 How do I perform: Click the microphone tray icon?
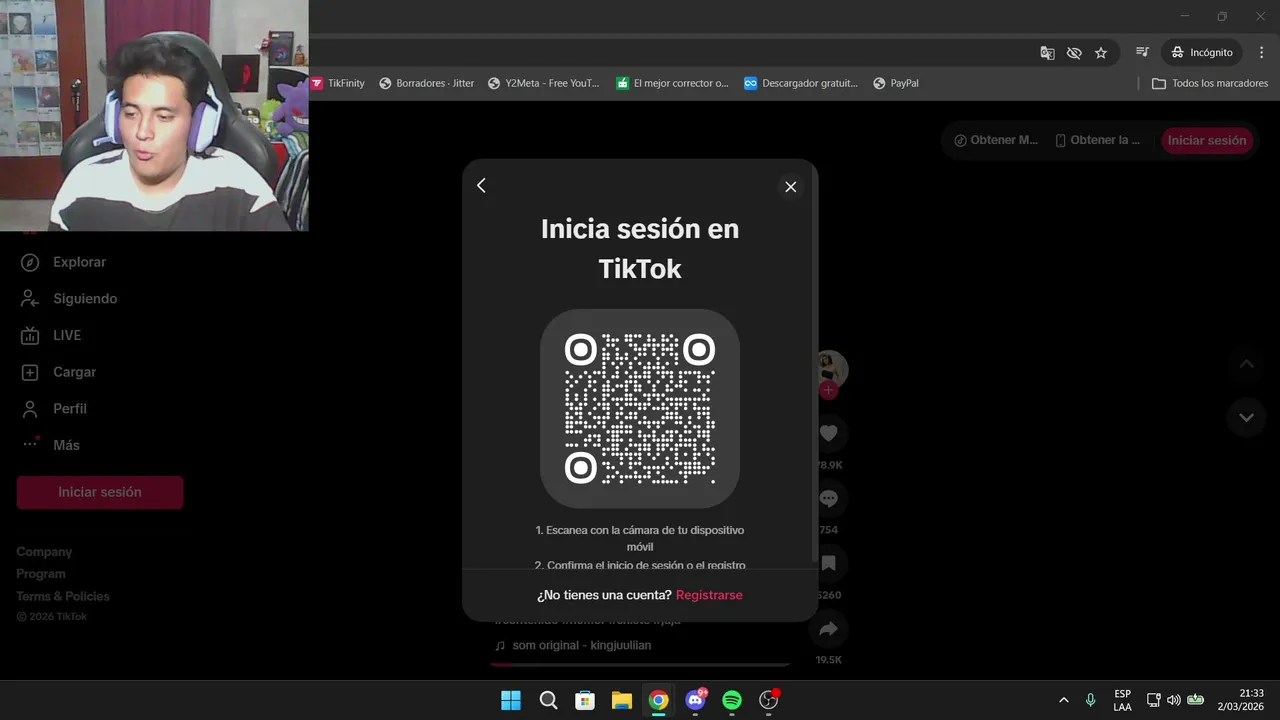(x=1091, y=700)
